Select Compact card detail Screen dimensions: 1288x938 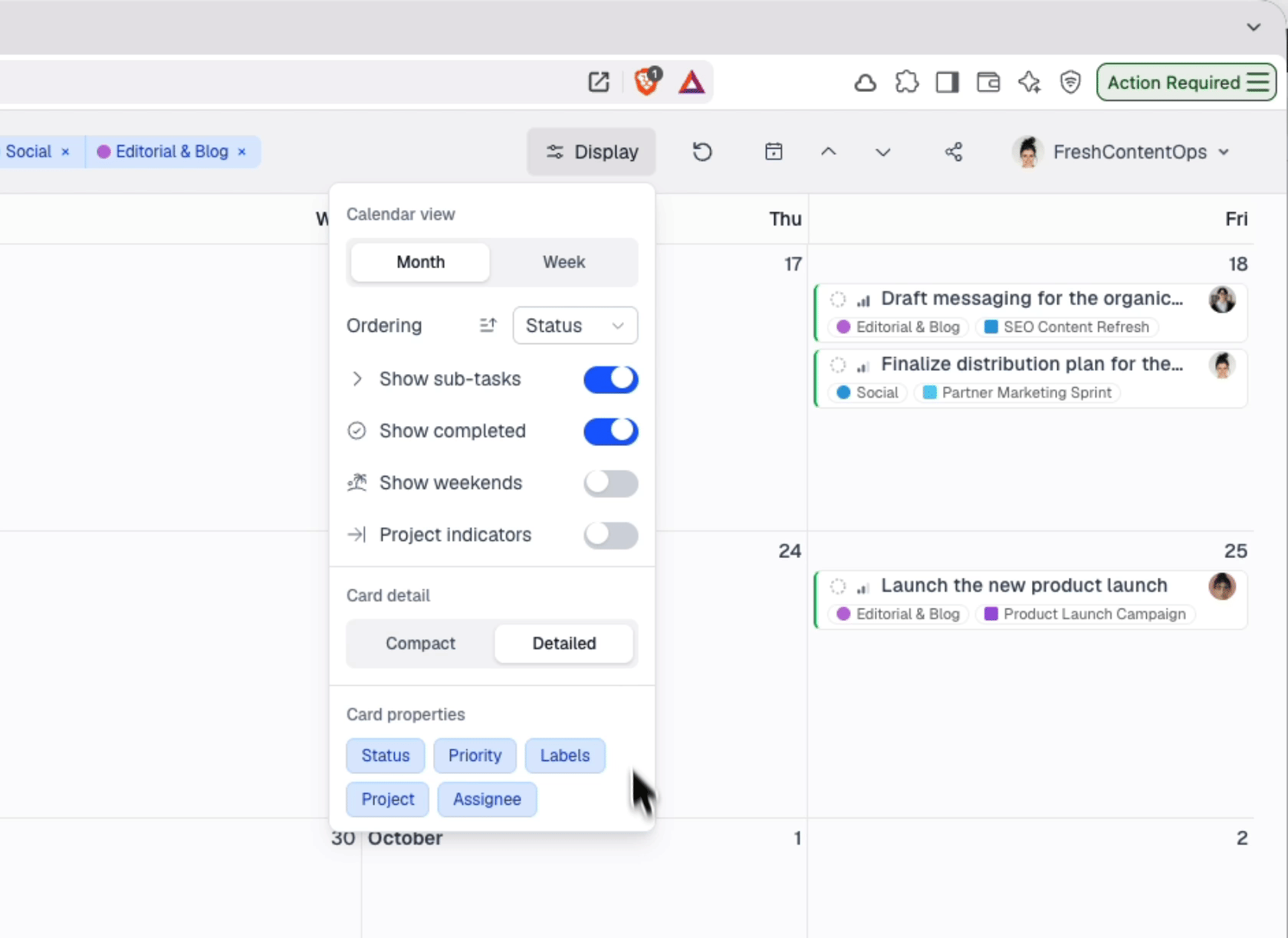tap(420, 644)
